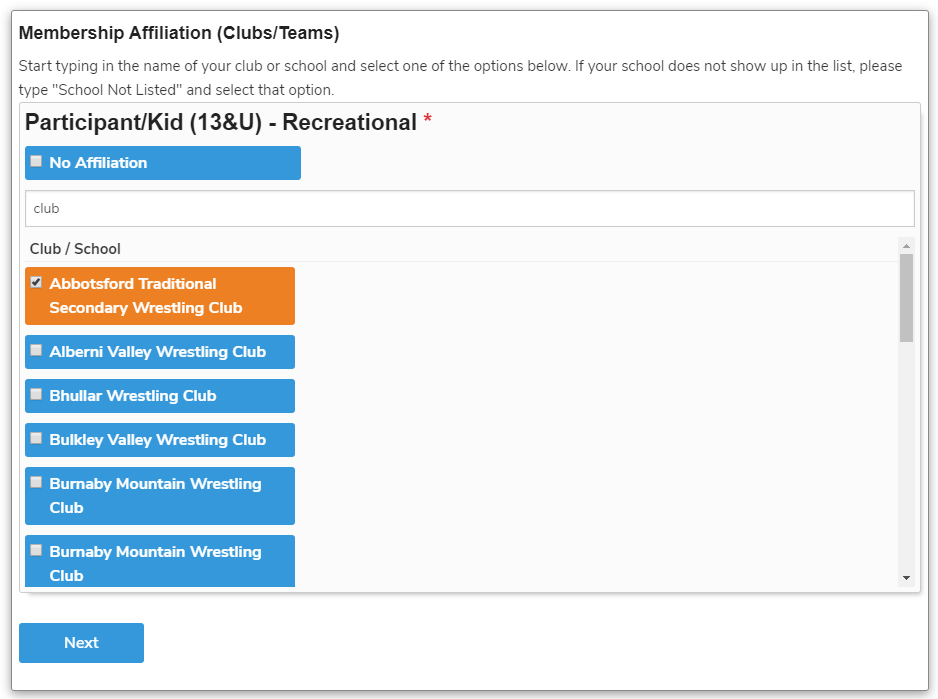Click in the club search text field
938x699 pixels.
[x=469, y=209]
